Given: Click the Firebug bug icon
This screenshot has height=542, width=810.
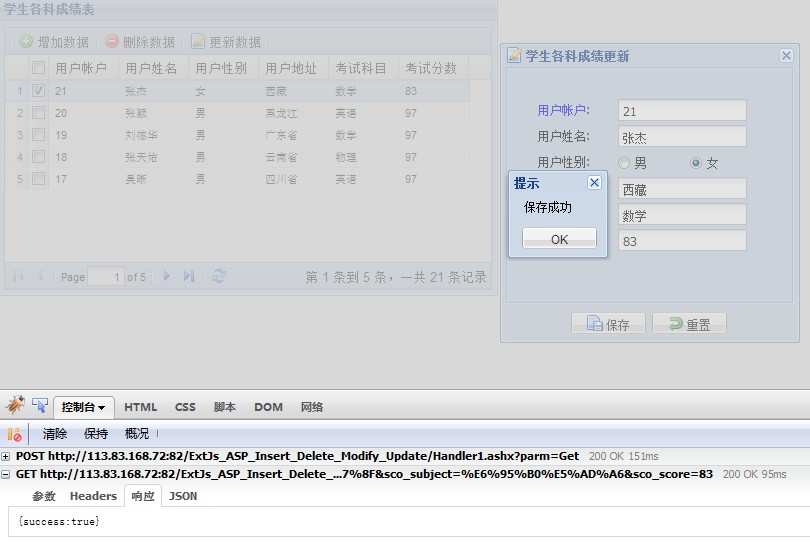Looking at the screenshot, I should [x=15, y=406].
